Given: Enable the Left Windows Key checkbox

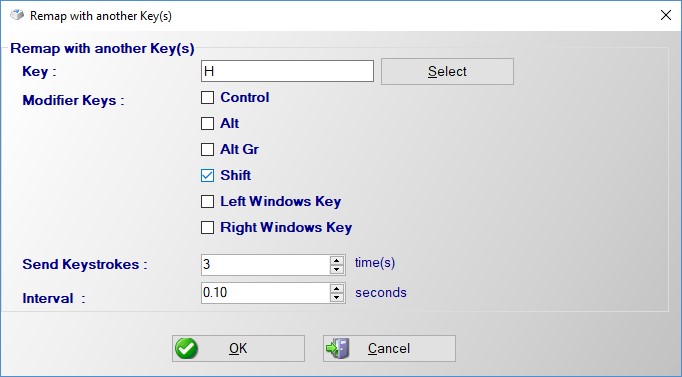Looking at the screenshot, I should click(x=207, y=201).
